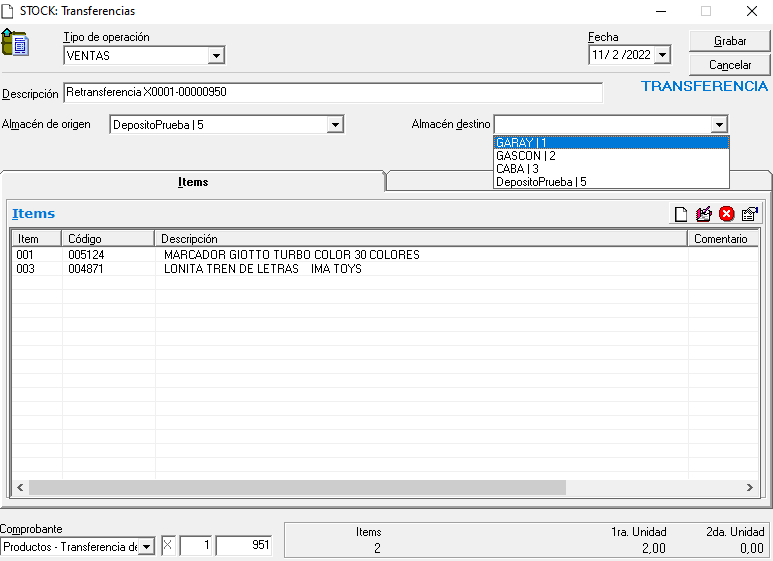Click the X box next to Comprobante
Image resolution: width=773 pixels, height=561 pixels.
[167, 546]
